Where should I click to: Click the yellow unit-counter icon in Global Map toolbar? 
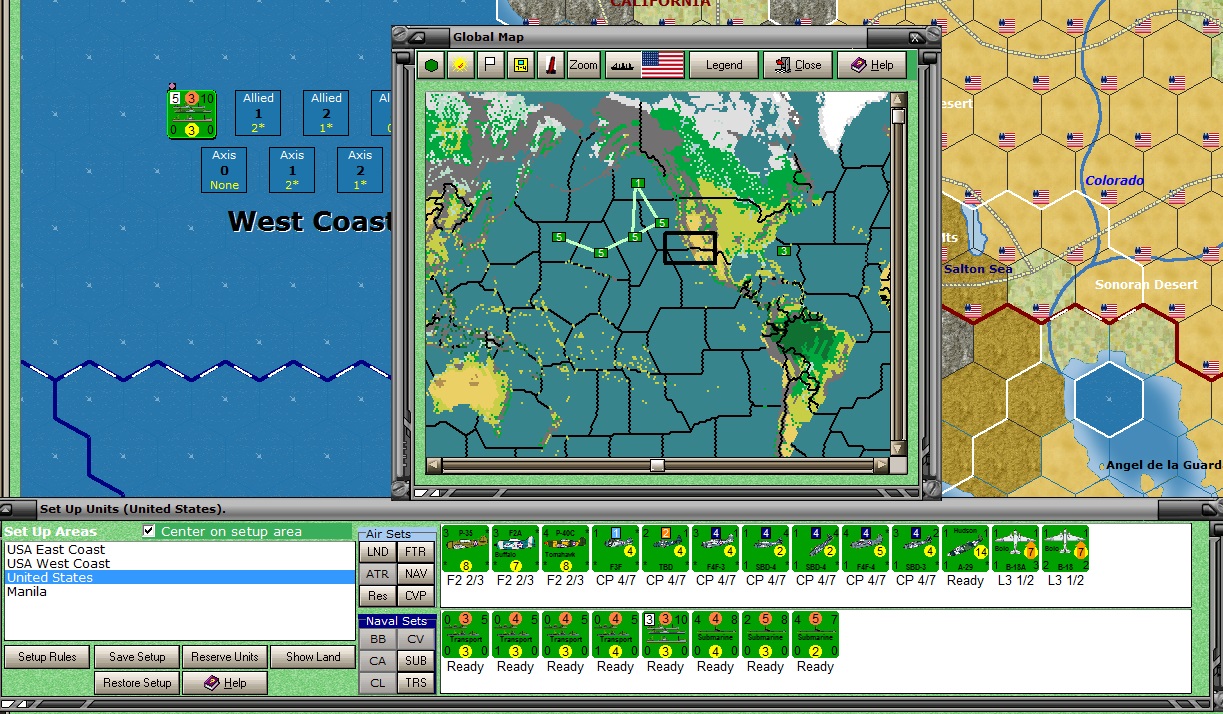click(521, 65)
